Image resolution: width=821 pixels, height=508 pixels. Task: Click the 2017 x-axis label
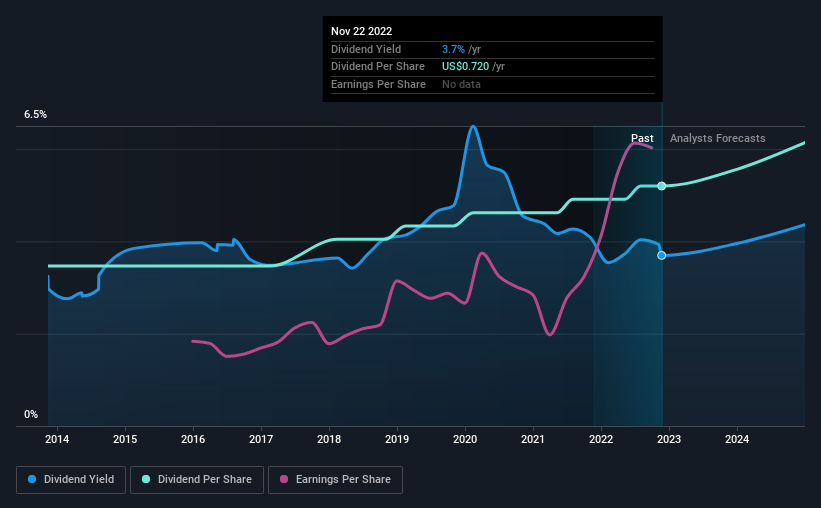261,439
